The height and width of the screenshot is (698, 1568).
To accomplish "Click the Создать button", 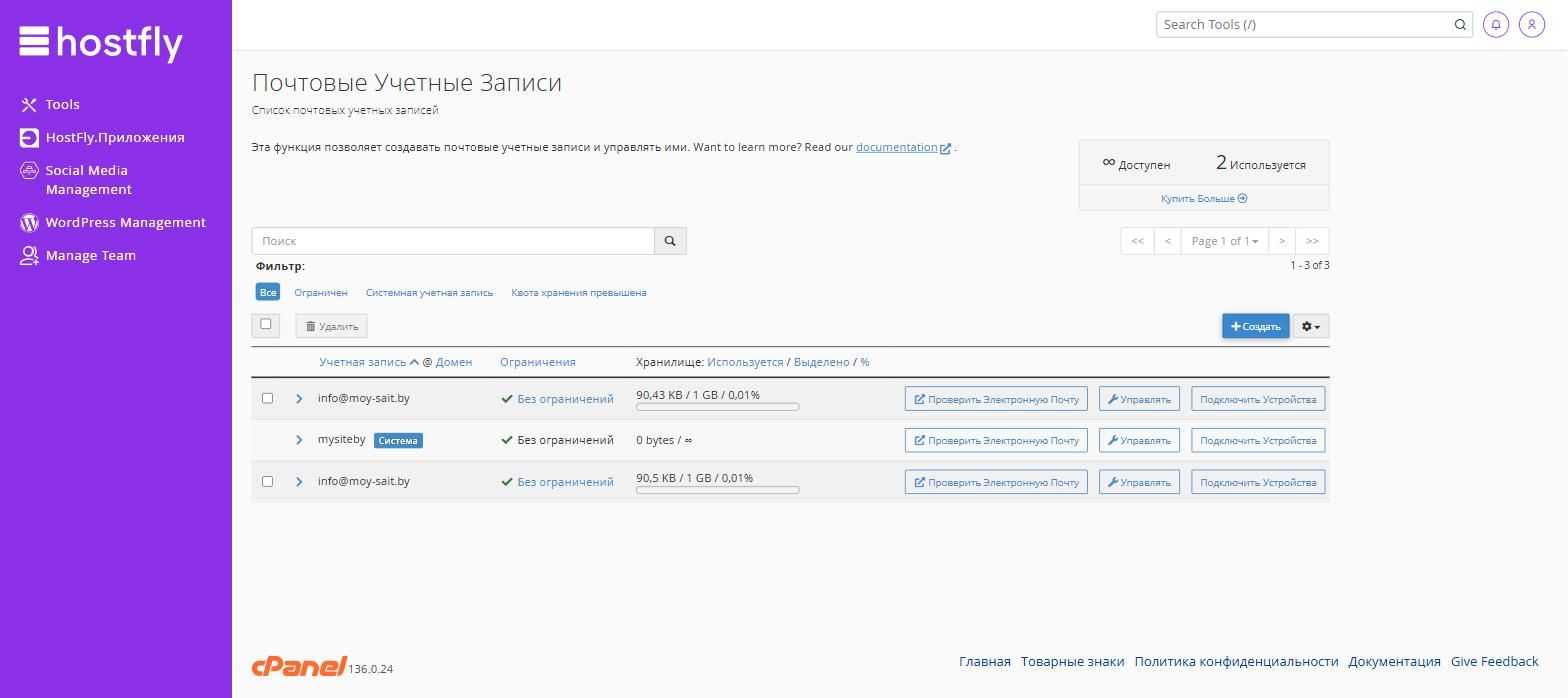I will pyautogui.click(x=1255, y=326).
